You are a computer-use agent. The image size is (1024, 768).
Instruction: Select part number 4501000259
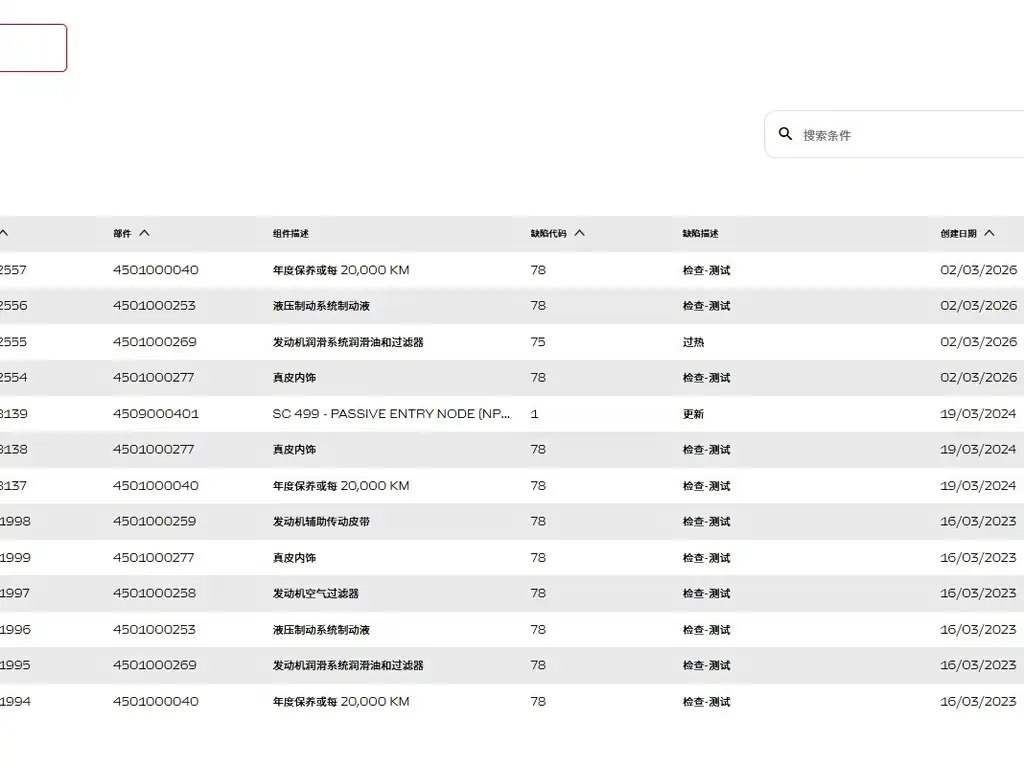pyautogui.click(x=154, y=522)
